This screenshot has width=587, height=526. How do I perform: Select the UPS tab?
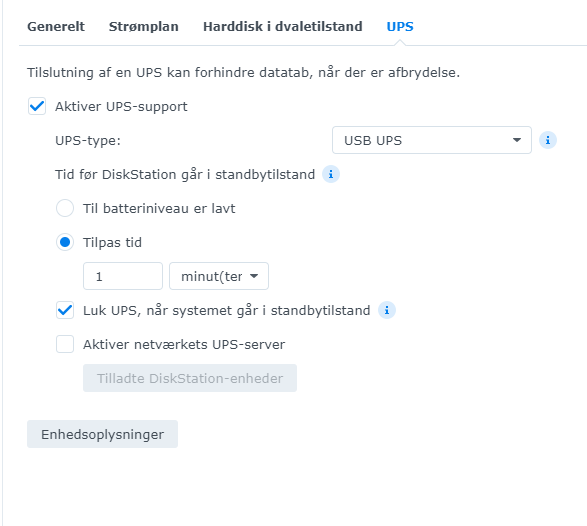pyautogui.click(x=400, y=27)
